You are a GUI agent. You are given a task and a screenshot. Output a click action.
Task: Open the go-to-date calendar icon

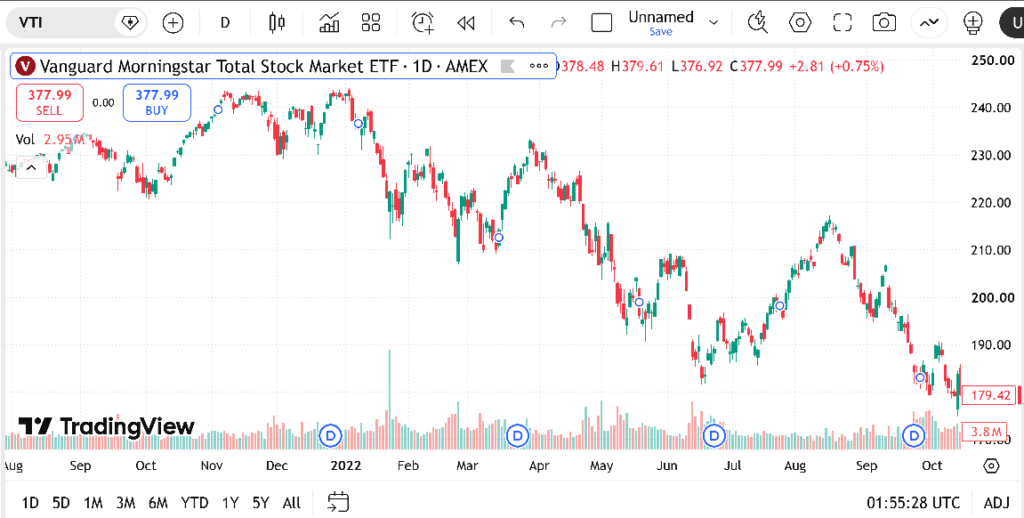click(x=338, y=502)
